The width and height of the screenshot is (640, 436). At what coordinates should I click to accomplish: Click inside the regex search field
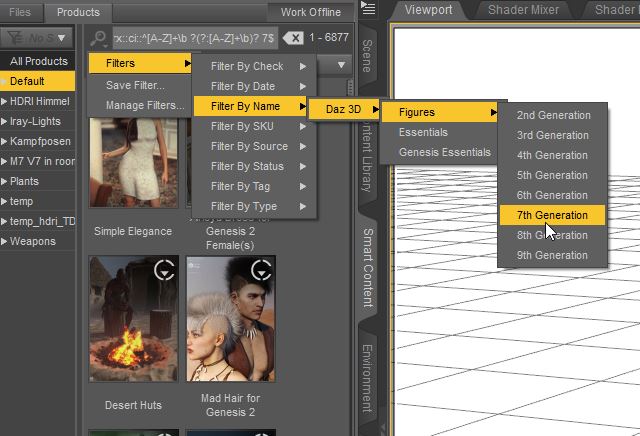pyautogui.click(x=195, y=38)
